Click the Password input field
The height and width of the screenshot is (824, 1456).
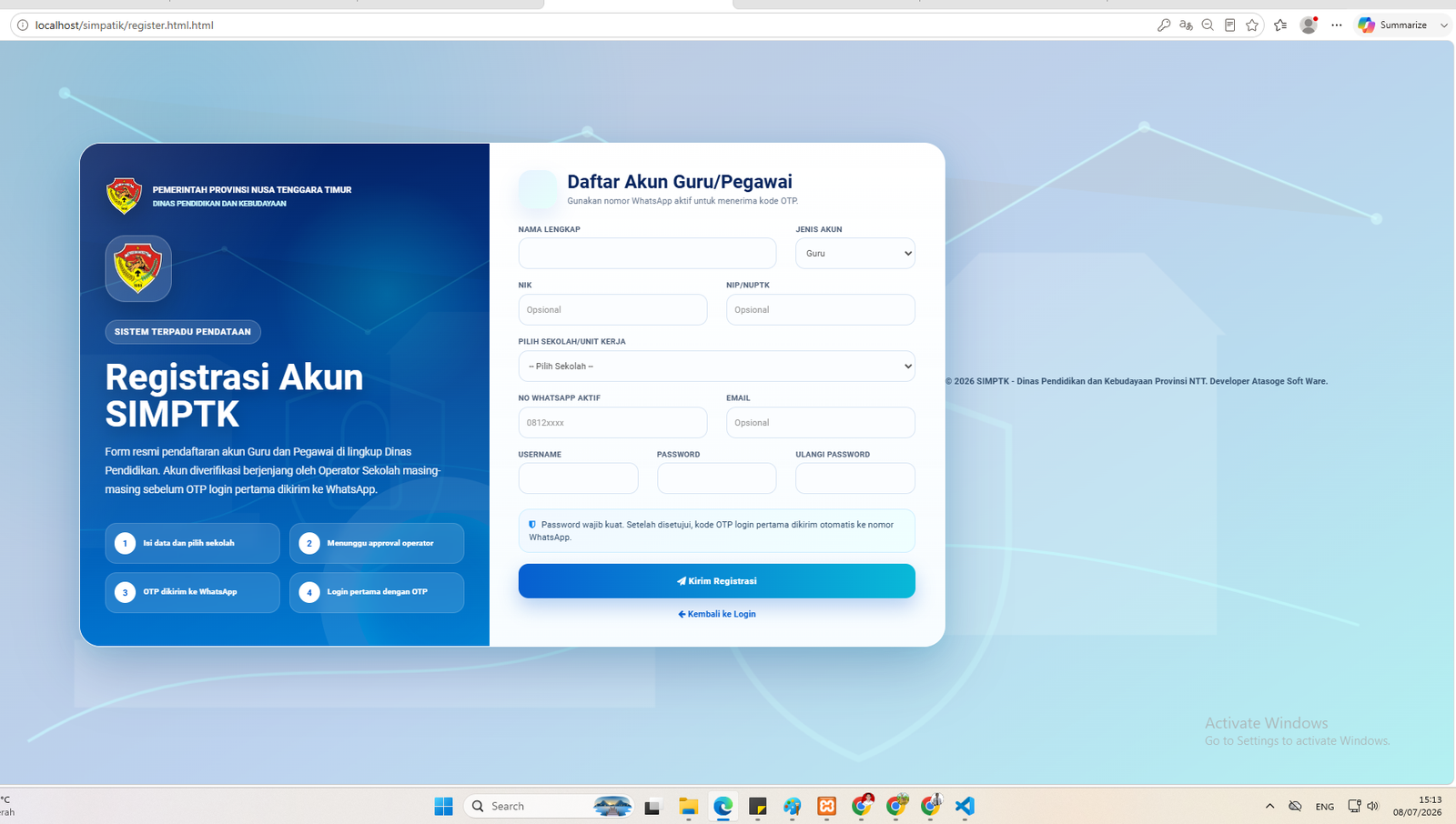coord(717,478)
